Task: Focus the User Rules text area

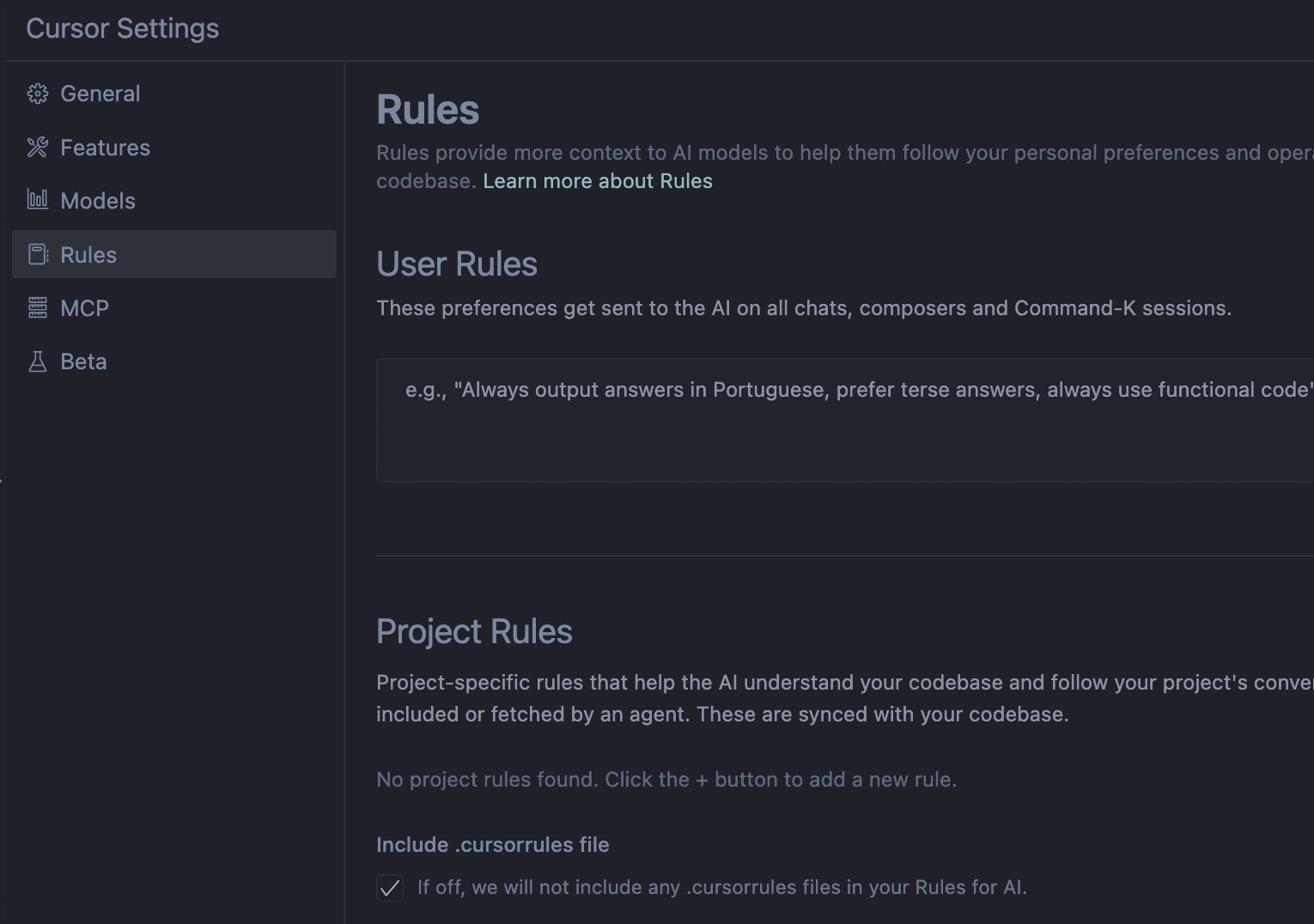Action: (845, 421)
